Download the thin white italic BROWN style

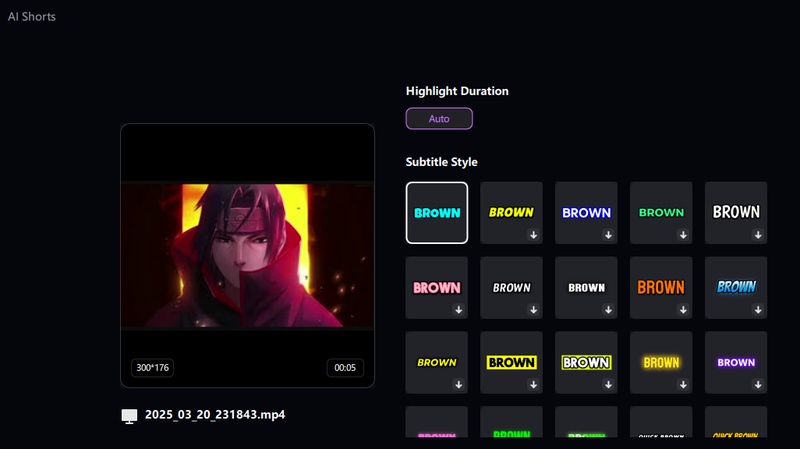tap(534, 310)
